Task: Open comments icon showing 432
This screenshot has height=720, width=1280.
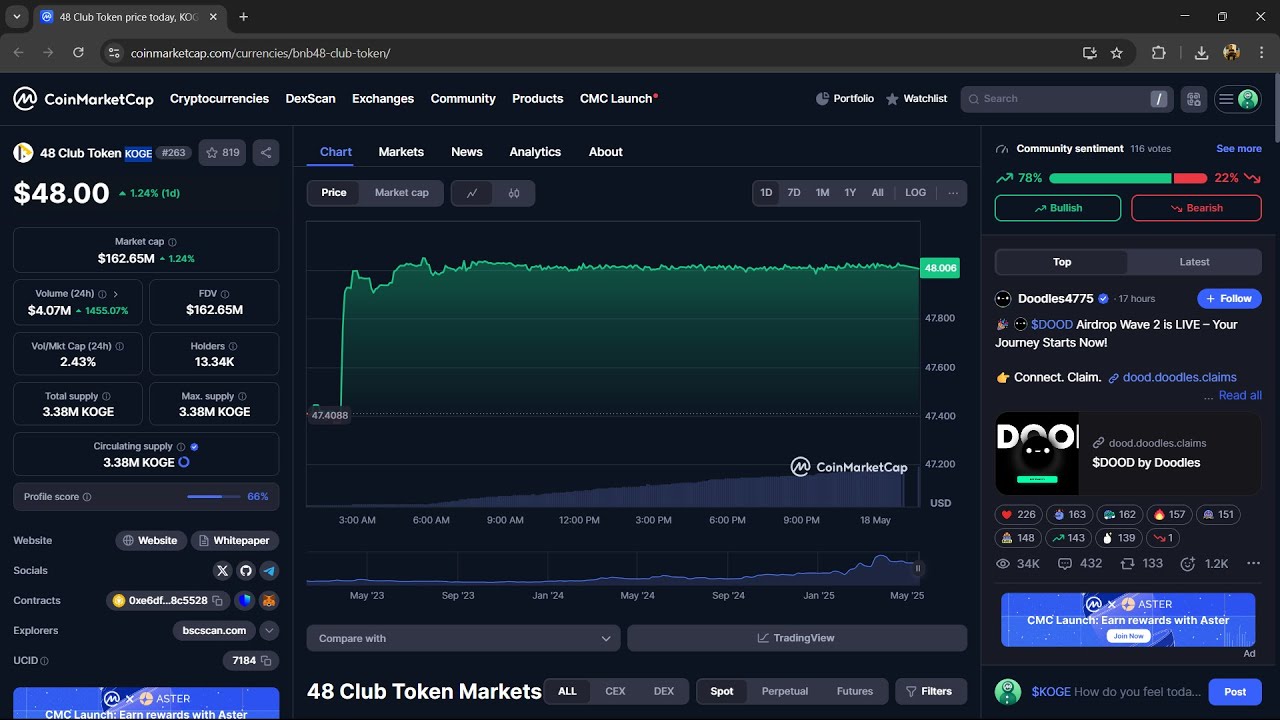Action: click(1080, 564)
